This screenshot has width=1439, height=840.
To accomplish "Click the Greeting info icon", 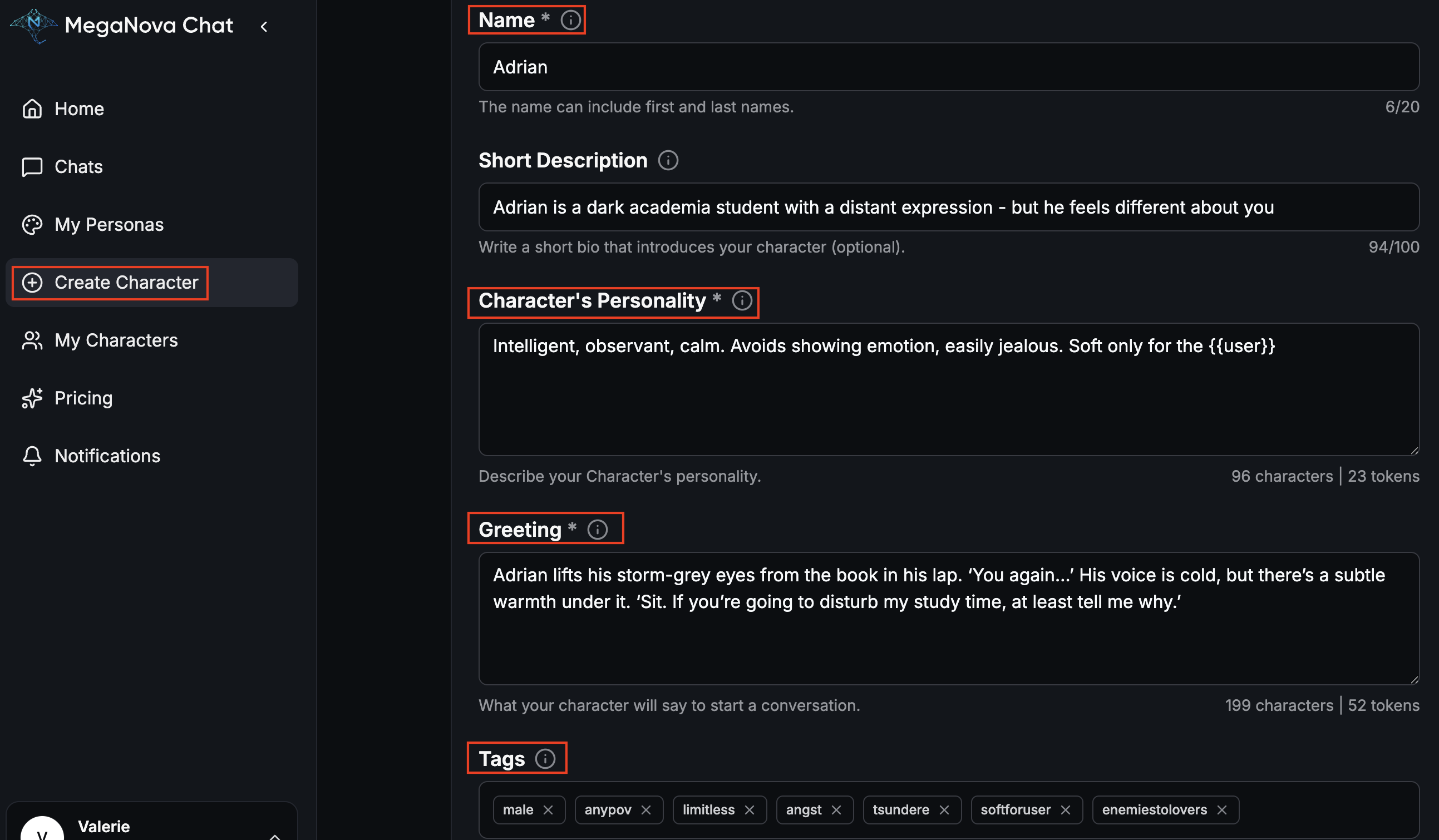I will (597, 530).
